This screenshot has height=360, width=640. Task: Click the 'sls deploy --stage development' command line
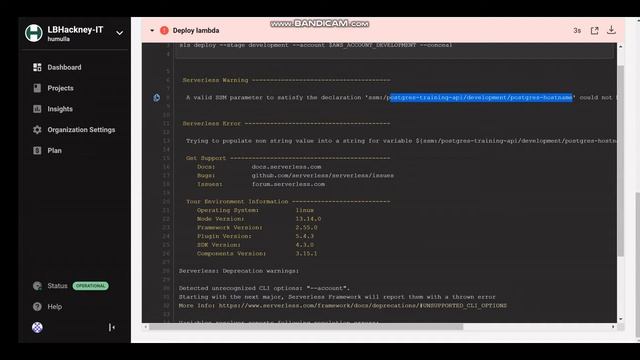(316, 45)
